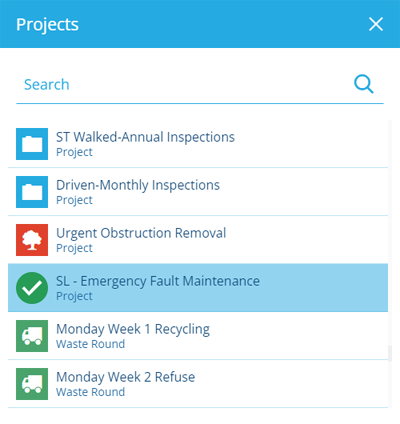Deselect the SL - Emergency Fault Maintenance row
This screenshot has height=424, width=400.
198,288
